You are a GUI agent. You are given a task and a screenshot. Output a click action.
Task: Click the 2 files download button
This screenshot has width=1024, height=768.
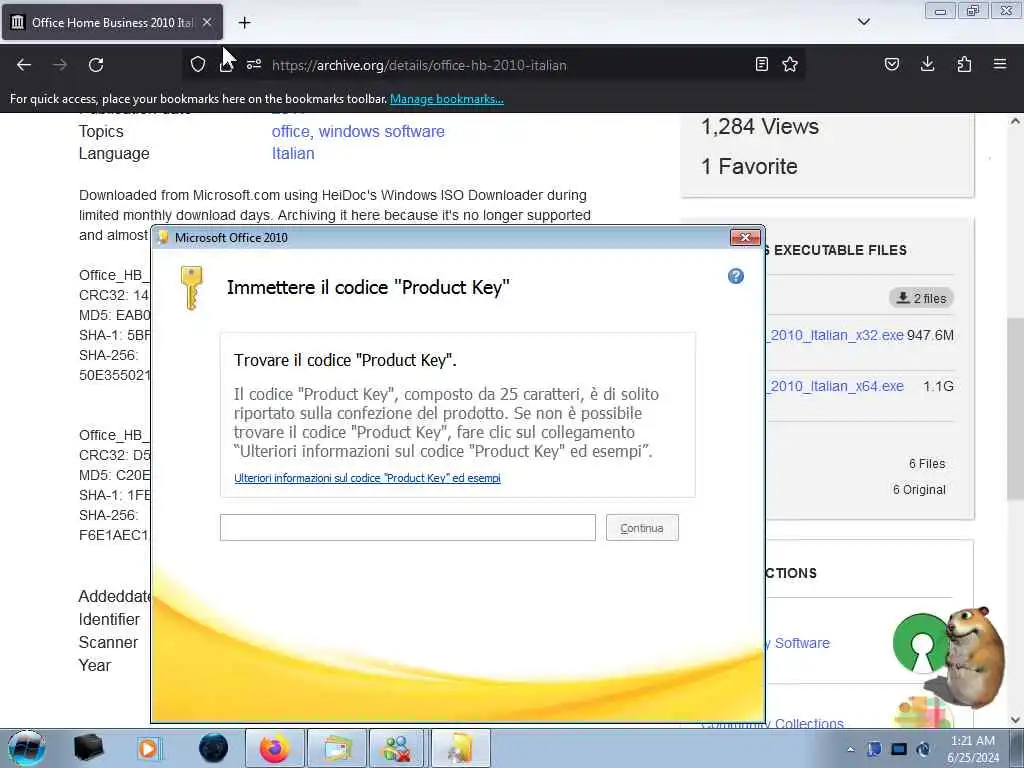coord(921,298)
